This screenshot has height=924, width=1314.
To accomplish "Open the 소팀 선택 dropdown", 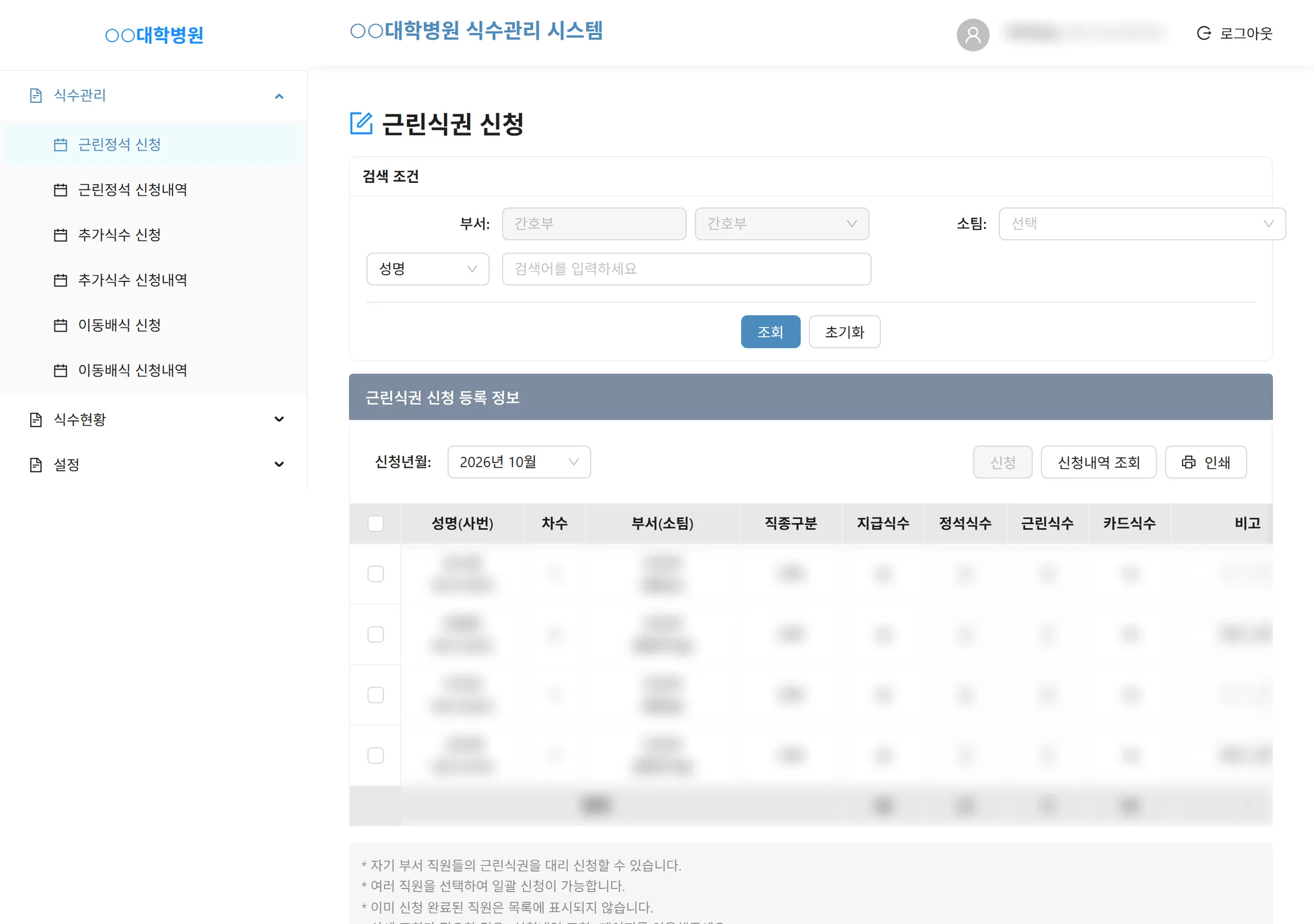I will pyautogui.click(x=1142, y=224).
